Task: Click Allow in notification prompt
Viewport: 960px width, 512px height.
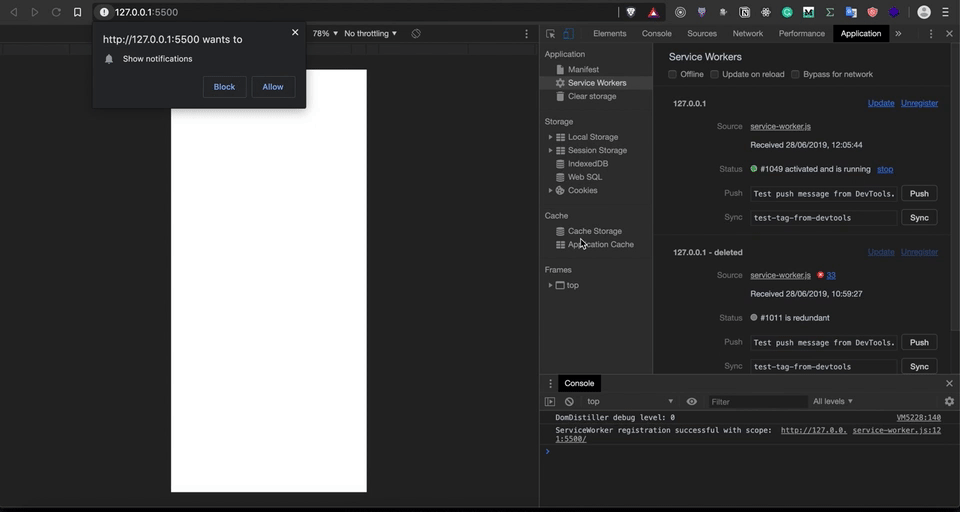Action: (273, 87)
